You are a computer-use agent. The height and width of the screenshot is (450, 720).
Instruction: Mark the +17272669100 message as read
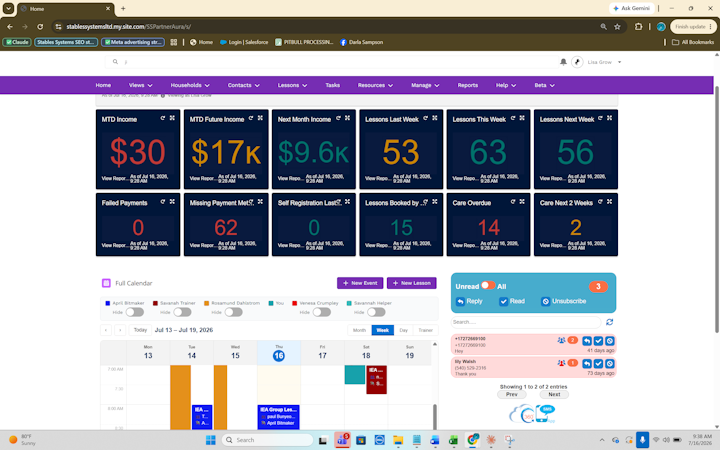598,341
